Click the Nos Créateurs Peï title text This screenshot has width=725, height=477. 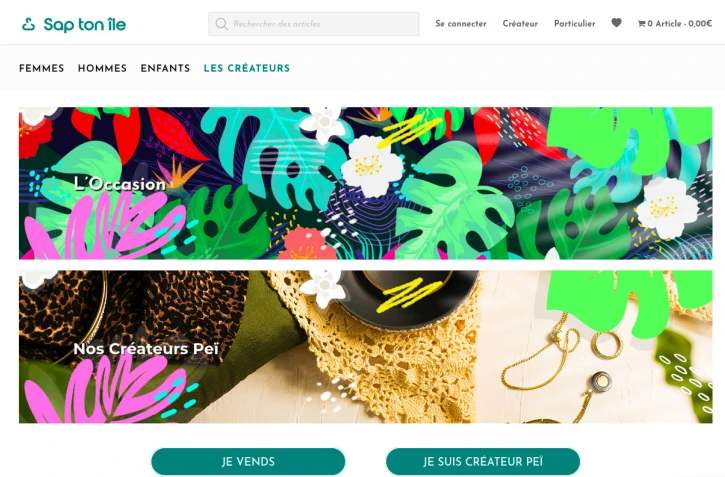coord(146,349)
